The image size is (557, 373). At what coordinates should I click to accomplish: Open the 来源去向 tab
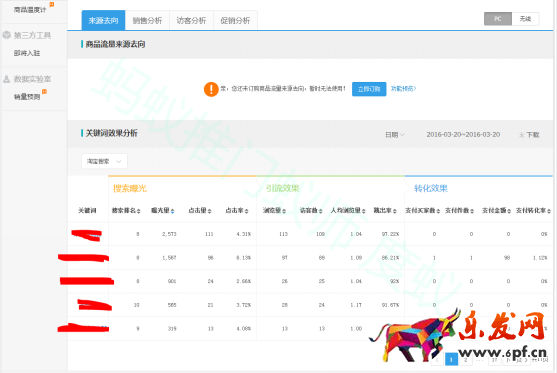(103, 21)
